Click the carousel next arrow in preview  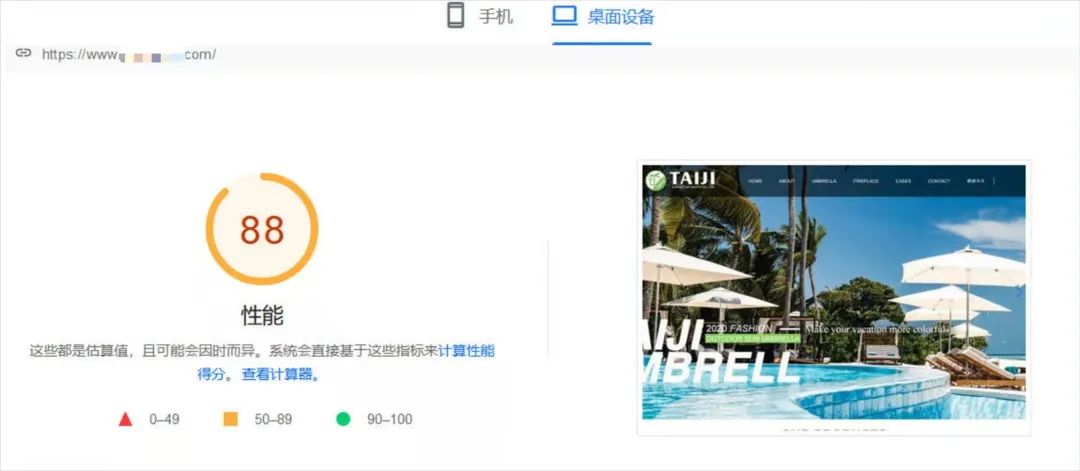pyautogui.click(x=1019, y=293)
